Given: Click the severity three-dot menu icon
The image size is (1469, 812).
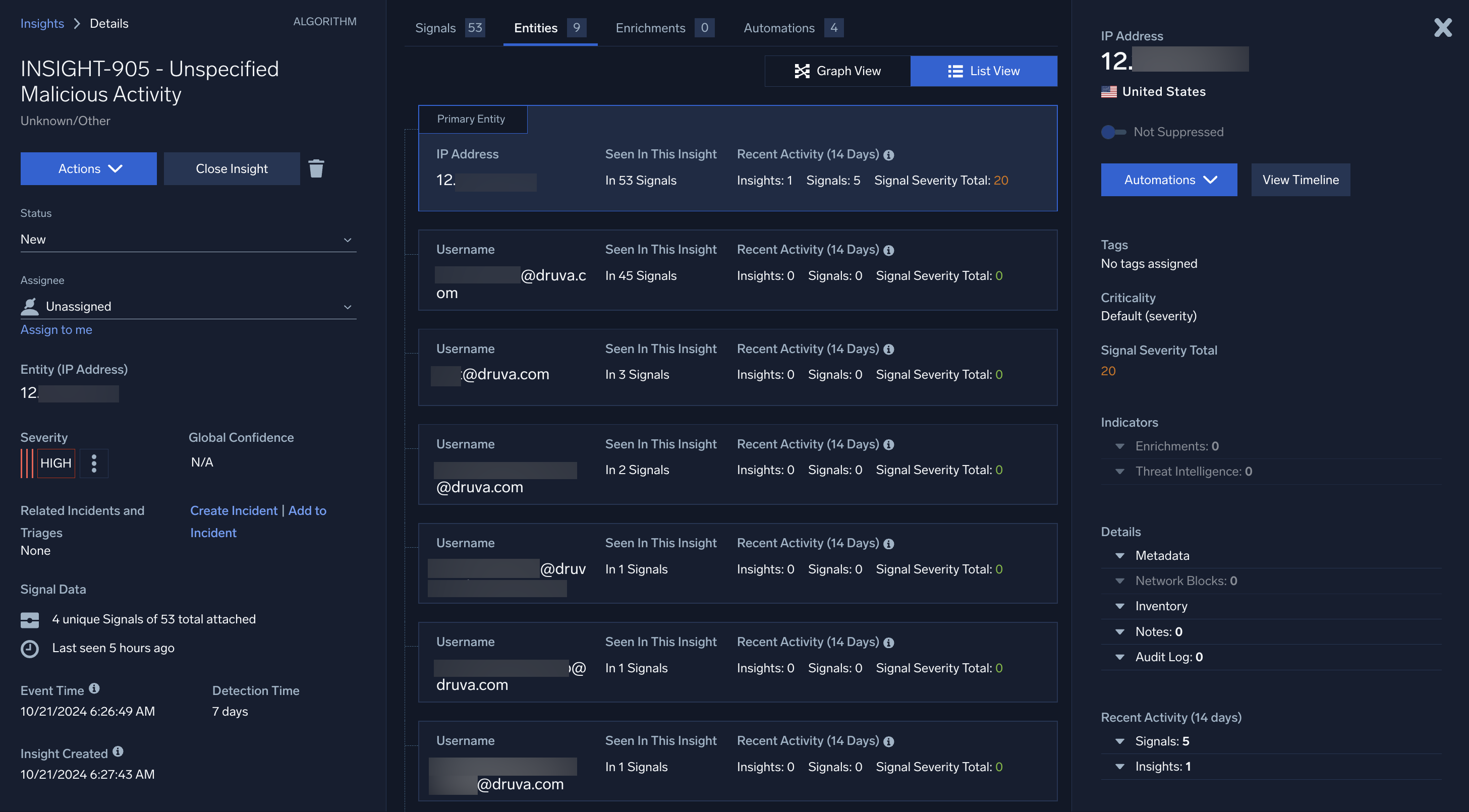Looking at the screenshot, I should pyautogui.click(x=94, y=463).
